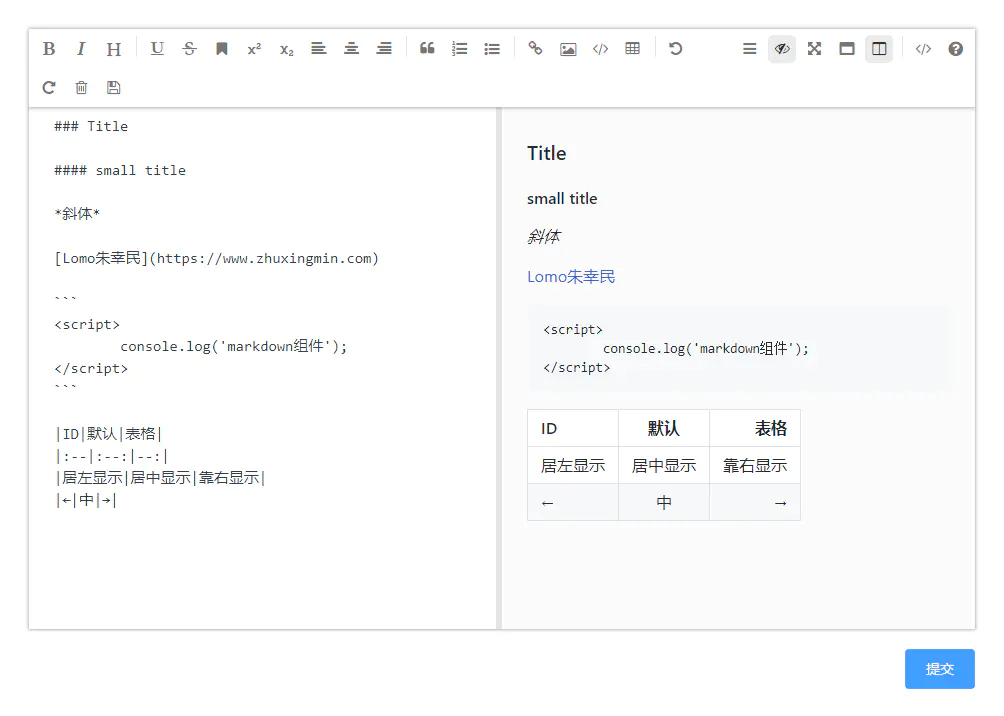Click the 'Title' heading in preview
Image resolution: width=1004 pixels, height=716 pixels.
pos(546,154)
